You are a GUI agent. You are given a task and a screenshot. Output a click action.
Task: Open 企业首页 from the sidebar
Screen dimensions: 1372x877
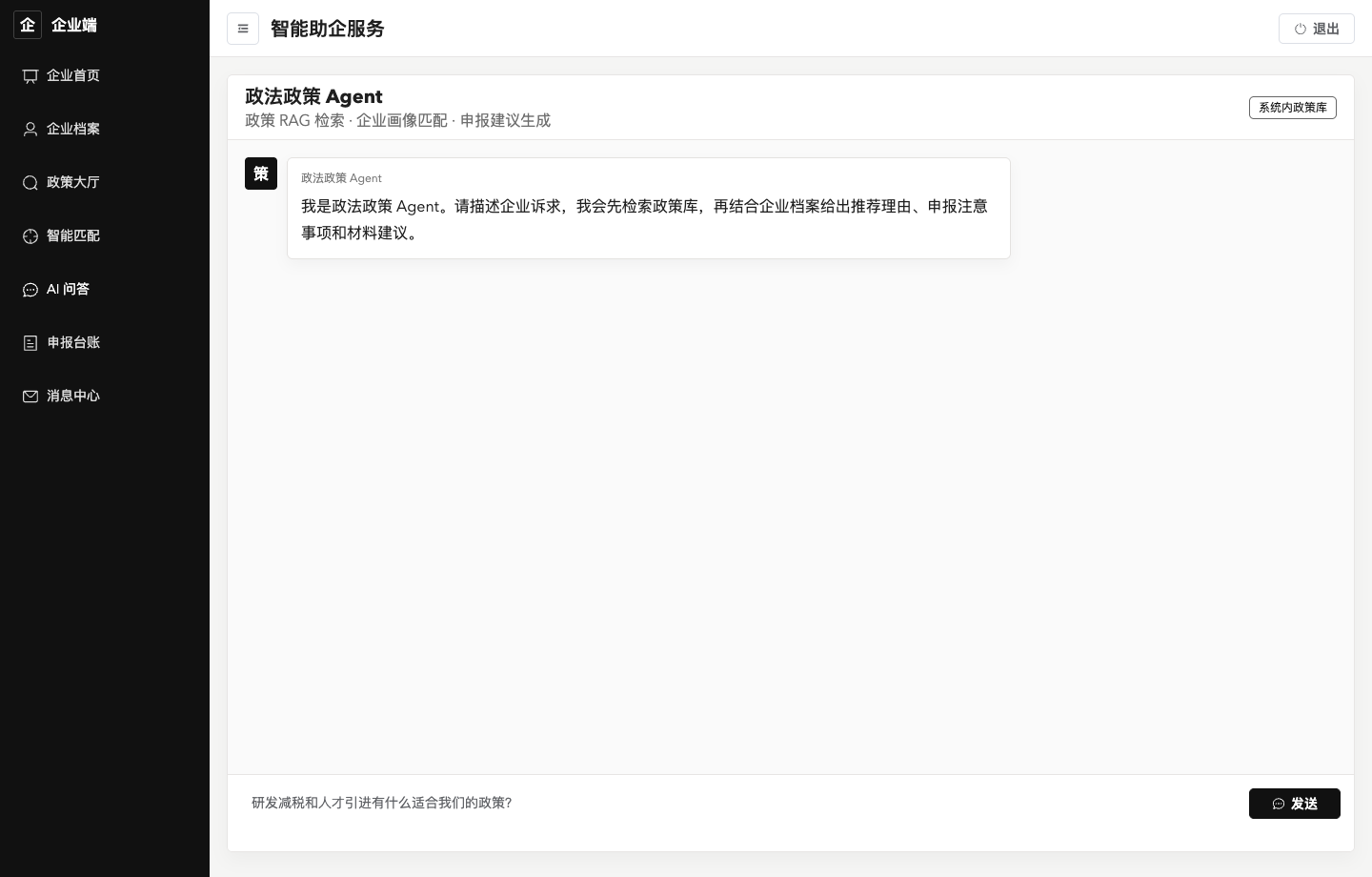(x=105, y=75)
